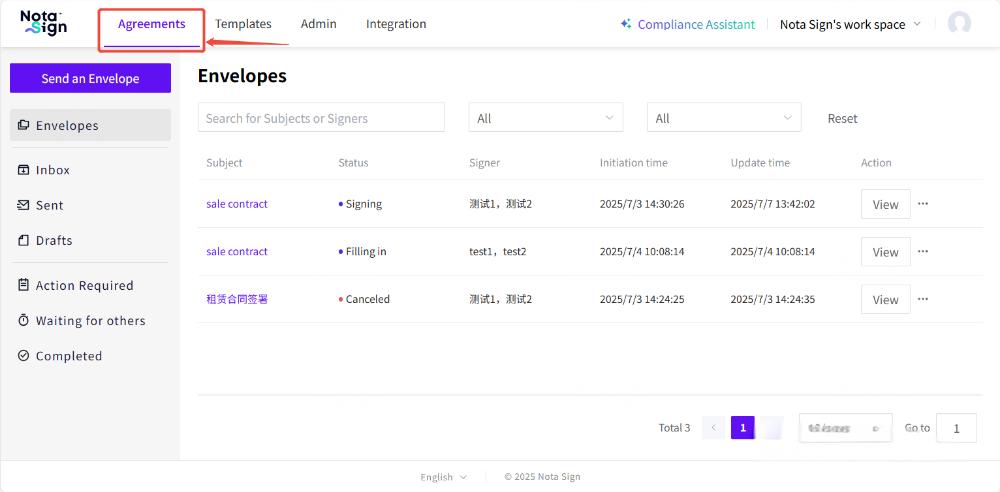Open the English language selector
This screenshot has height=492, width=1000.
443,477
